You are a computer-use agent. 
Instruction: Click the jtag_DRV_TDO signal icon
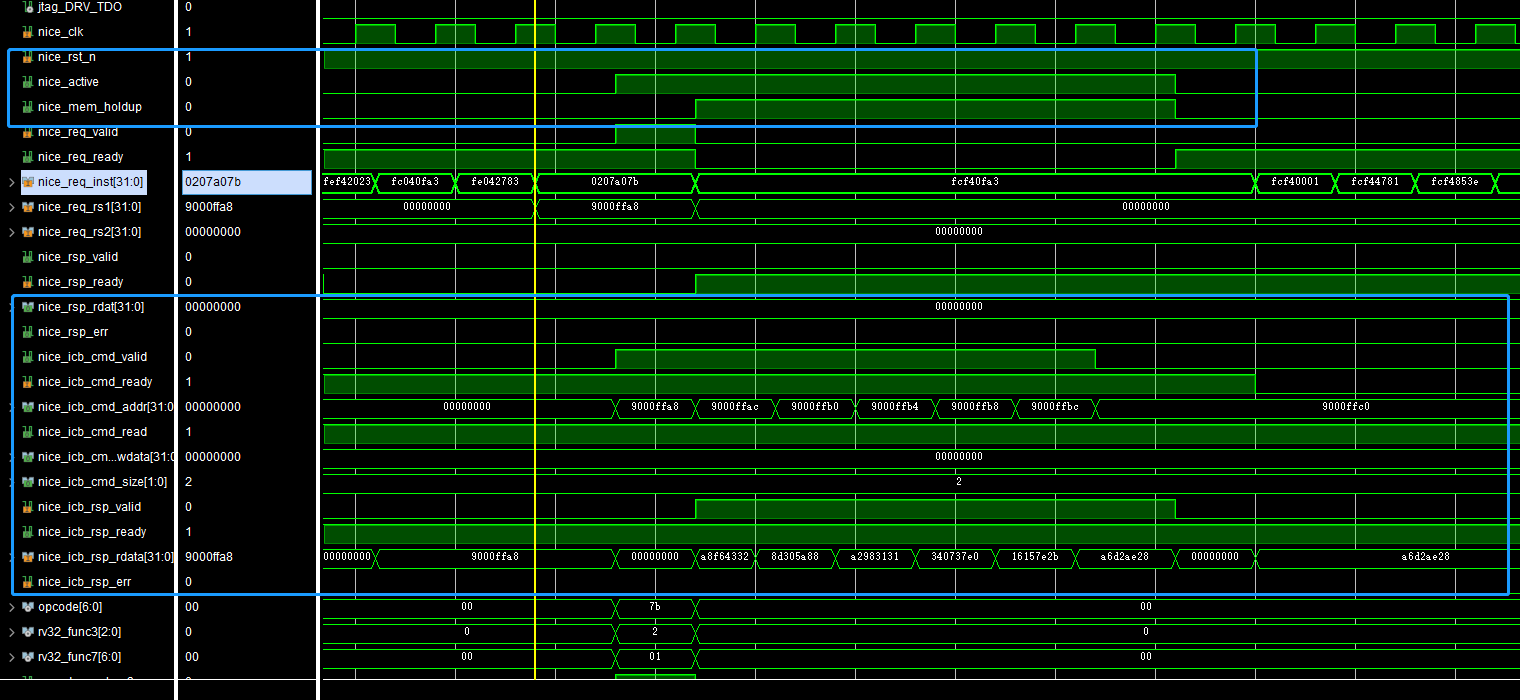tap(27, 7)
